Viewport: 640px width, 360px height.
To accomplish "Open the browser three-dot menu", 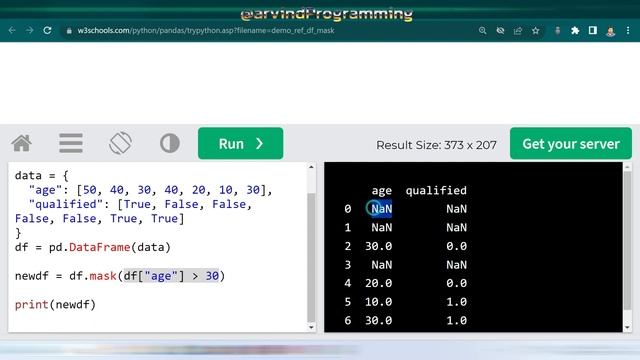I will click(628, 31).
